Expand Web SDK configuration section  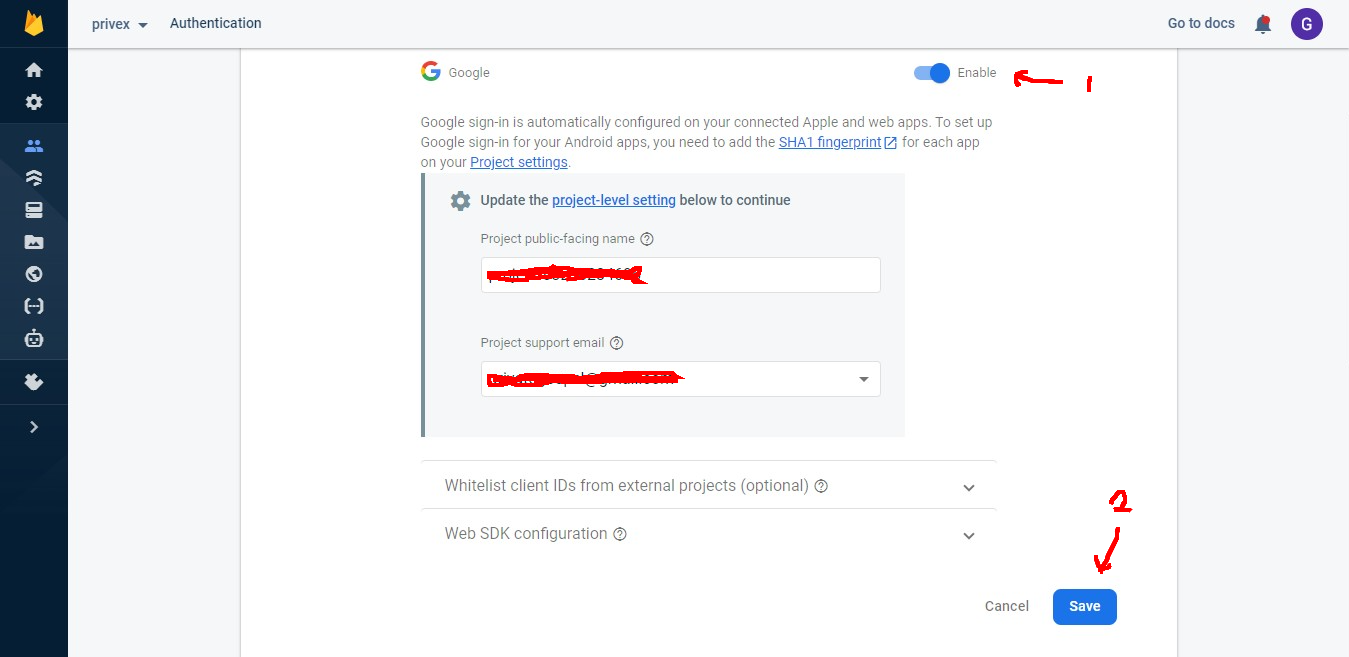(x=968, y=535)
